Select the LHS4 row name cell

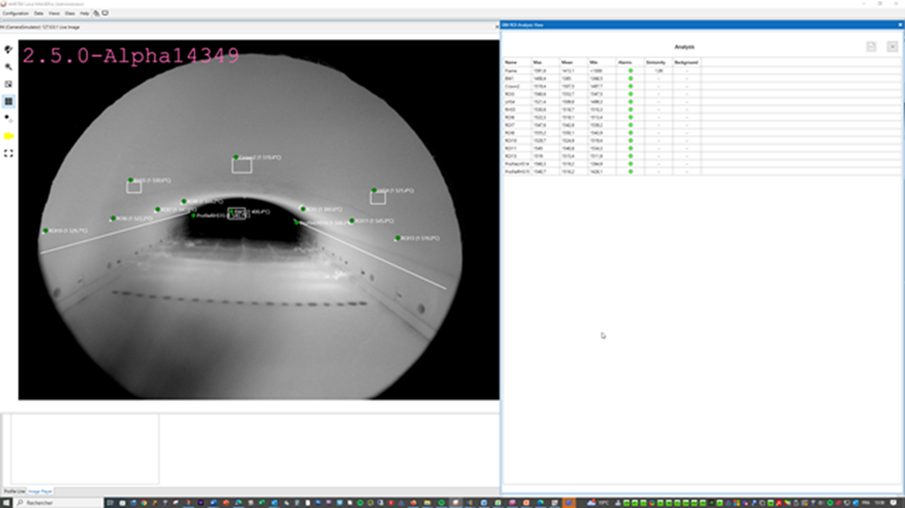point(517,102)
